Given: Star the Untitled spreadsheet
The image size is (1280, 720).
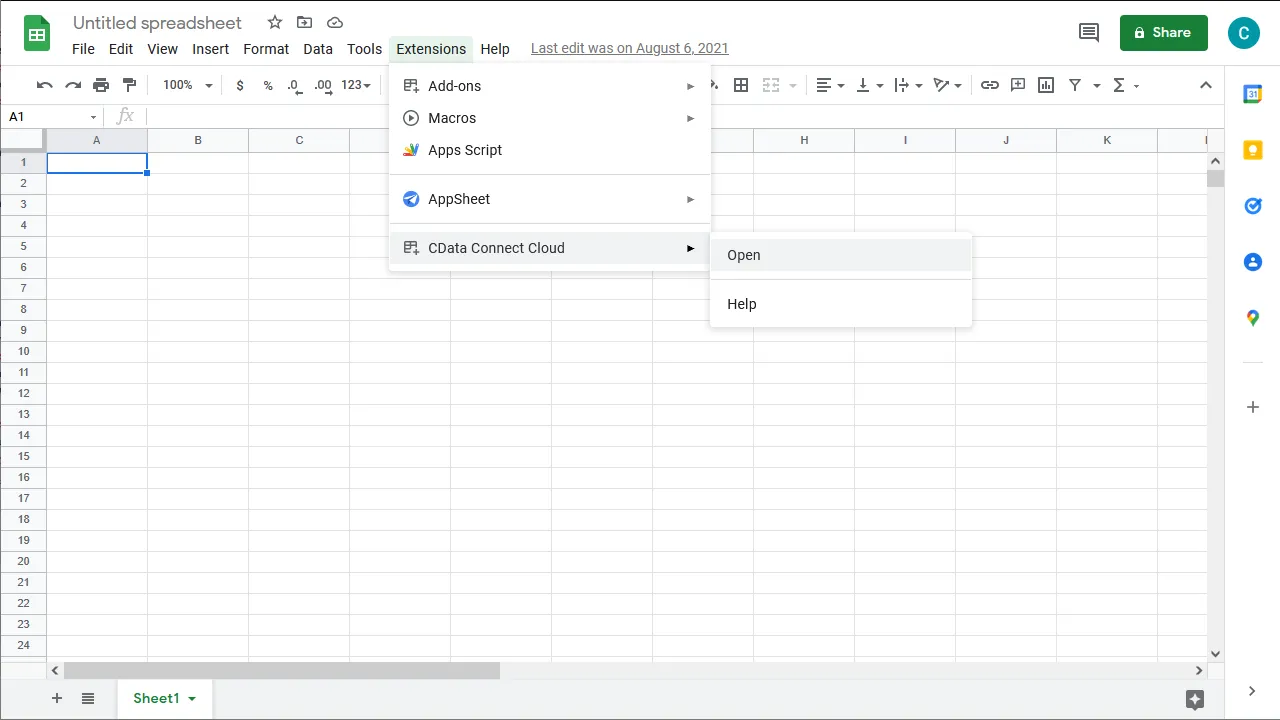Looking at the screenshot, I should tap(275, 22).
